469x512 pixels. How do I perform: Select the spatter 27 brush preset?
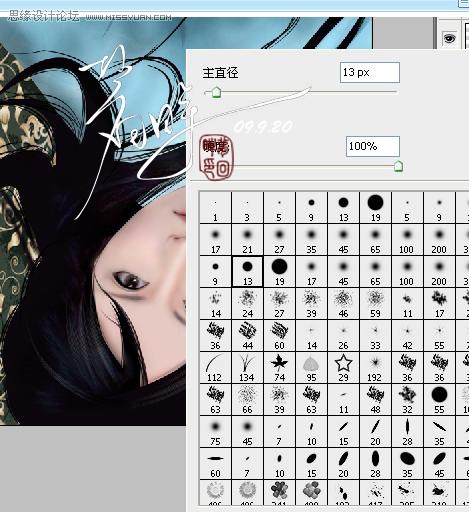point(279,304)
